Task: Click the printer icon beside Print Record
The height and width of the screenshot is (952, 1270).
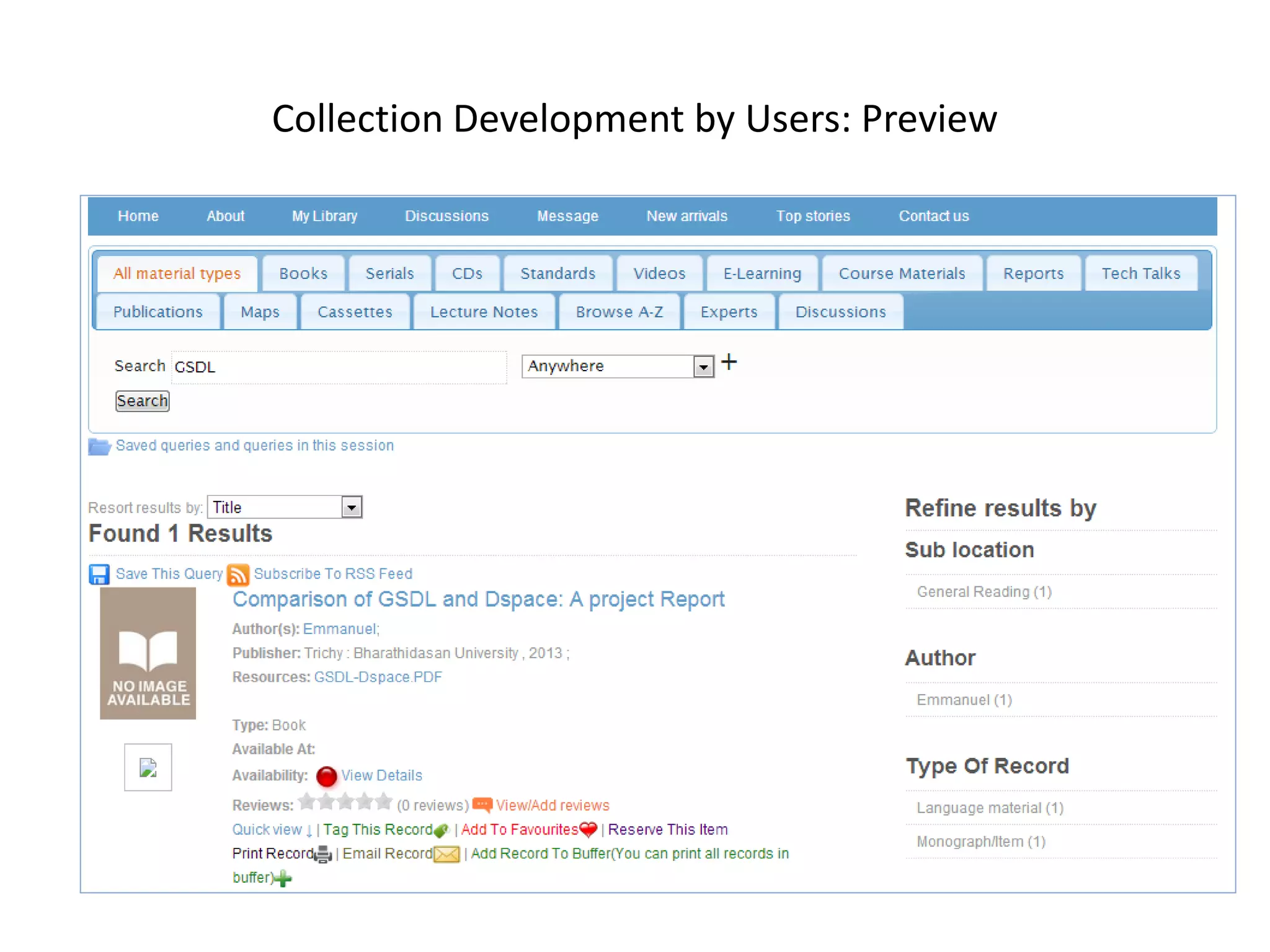Action: click(323, 855)
